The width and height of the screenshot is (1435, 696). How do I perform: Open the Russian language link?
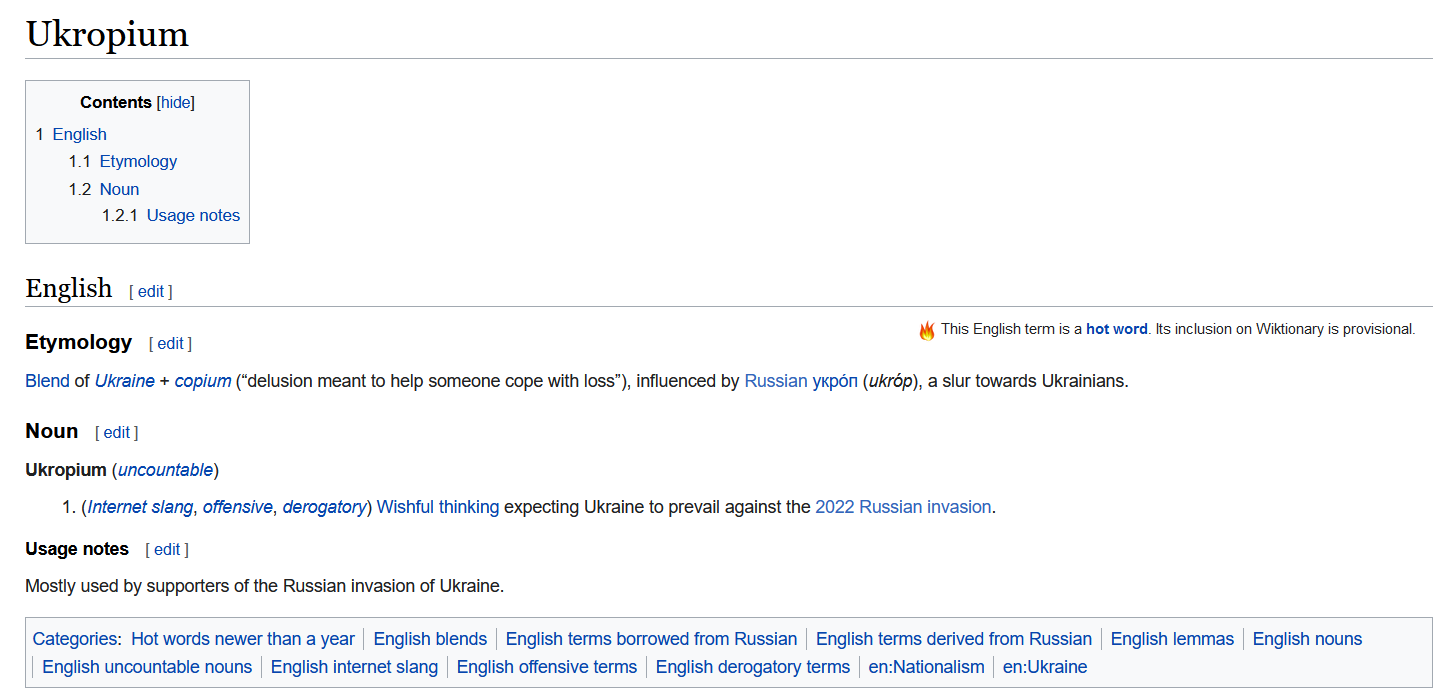(x=774, y=381)
